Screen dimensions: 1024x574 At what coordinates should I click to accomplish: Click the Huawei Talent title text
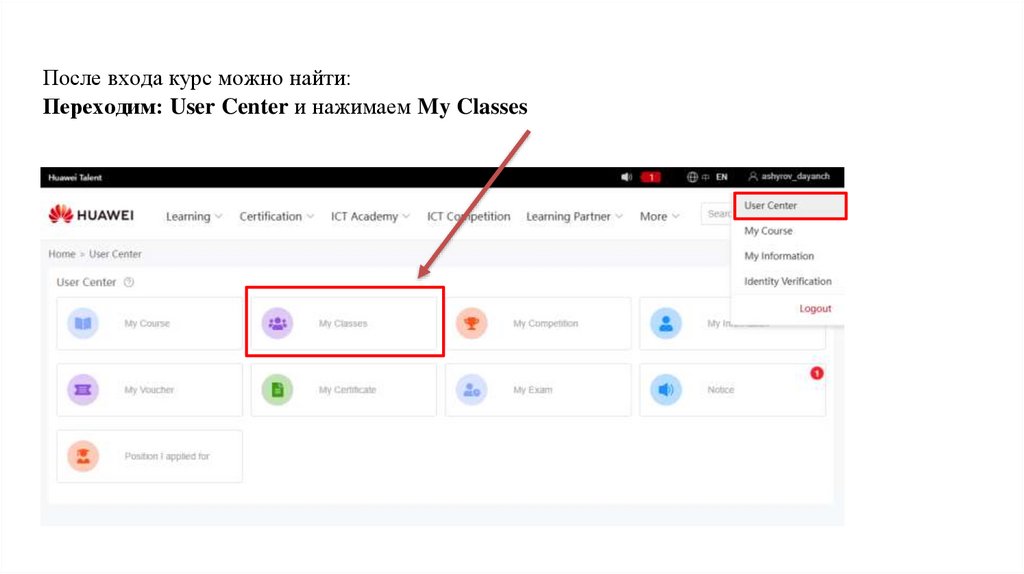[x=75, y=178]
